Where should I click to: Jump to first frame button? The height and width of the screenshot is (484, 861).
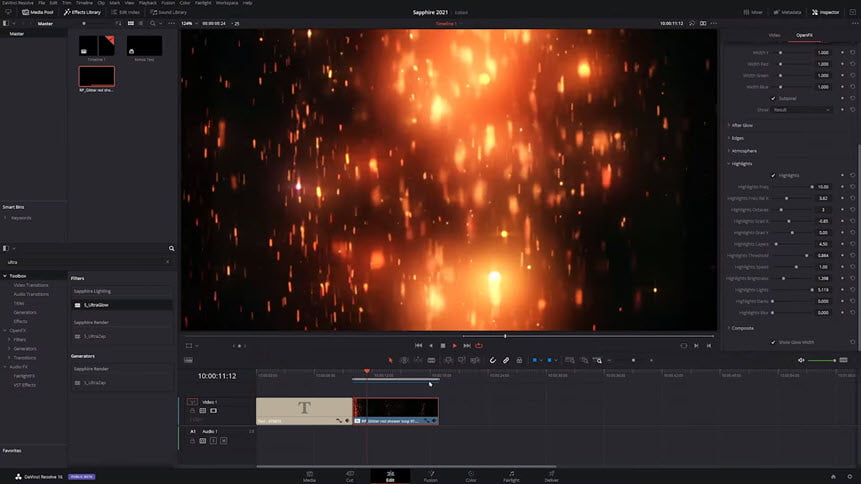coord(418,346)
